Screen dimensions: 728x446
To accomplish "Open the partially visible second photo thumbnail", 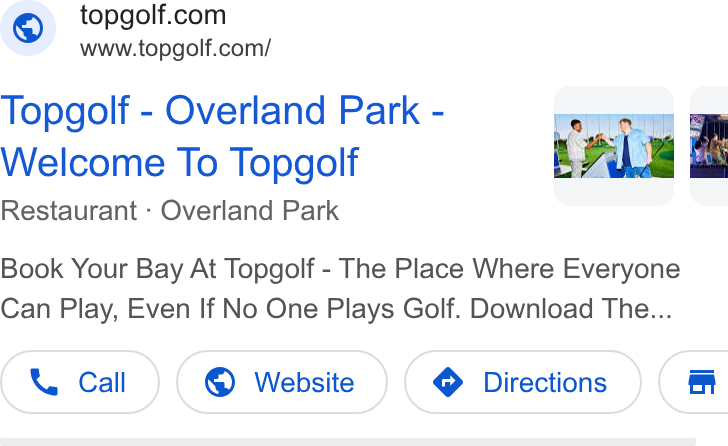I will (709, 146).
